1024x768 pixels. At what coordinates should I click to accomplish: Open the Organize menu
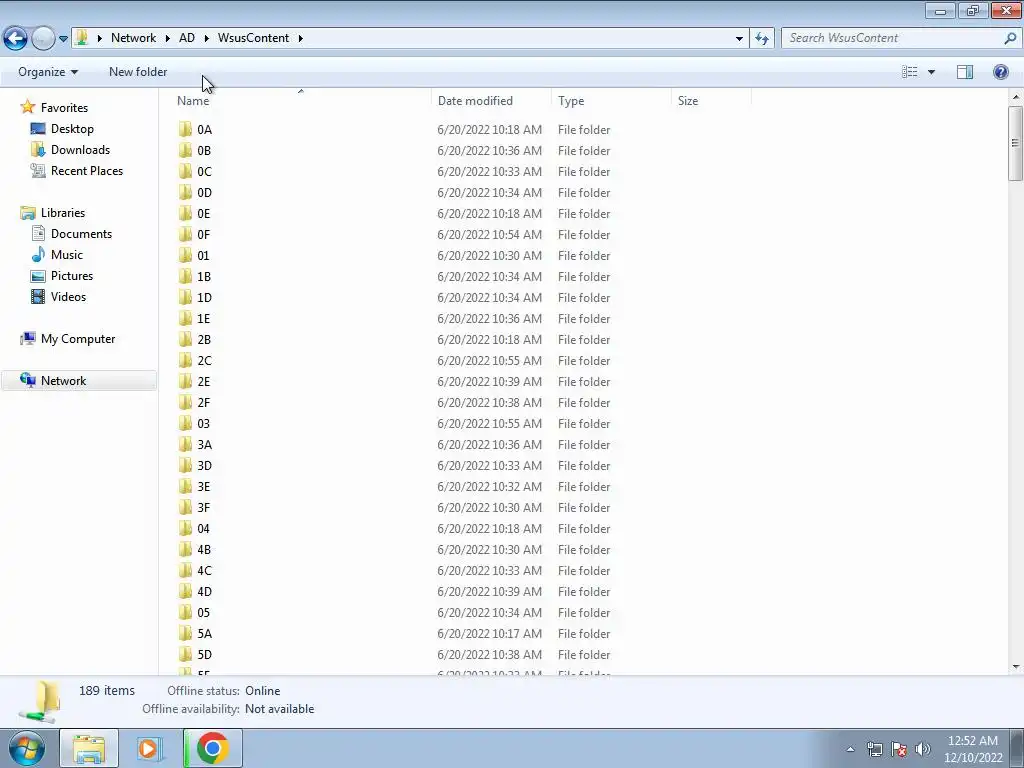(48, 72)
